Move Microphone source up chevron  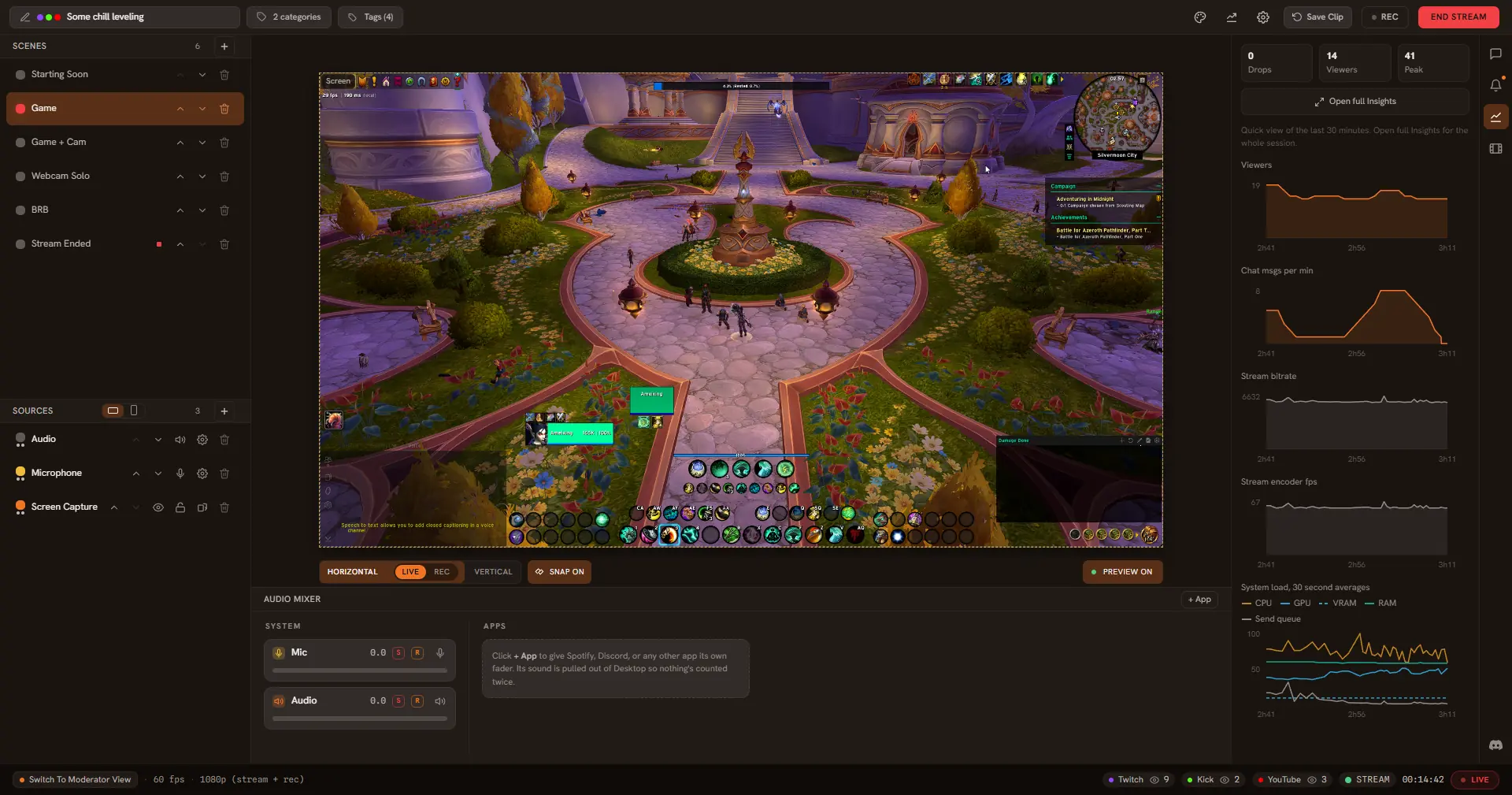click(136, 474)
